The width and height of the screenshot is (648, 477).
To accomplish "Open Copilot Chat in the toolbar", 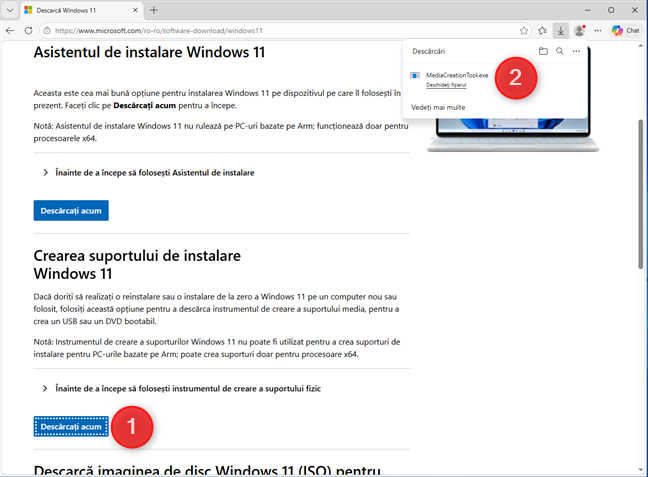I will pos(626,31).
